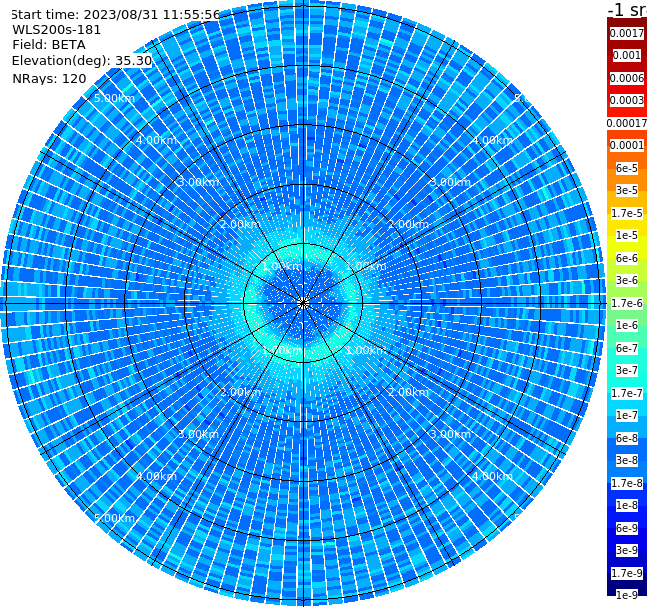Select the 6e-6 colorbar label
Image resolution: width=647 pixels, height=607 pixels.
tap(627, 258)
